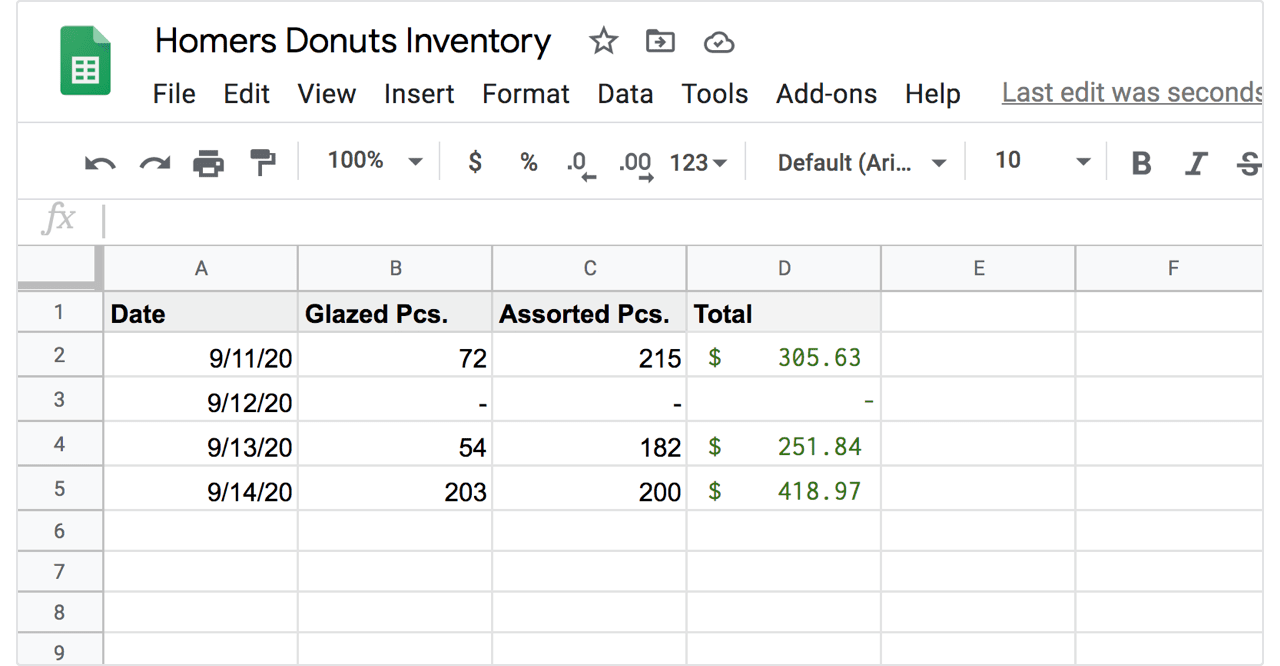
Task: Select the cell with date 9/14/20
Action: coord(201,490)
